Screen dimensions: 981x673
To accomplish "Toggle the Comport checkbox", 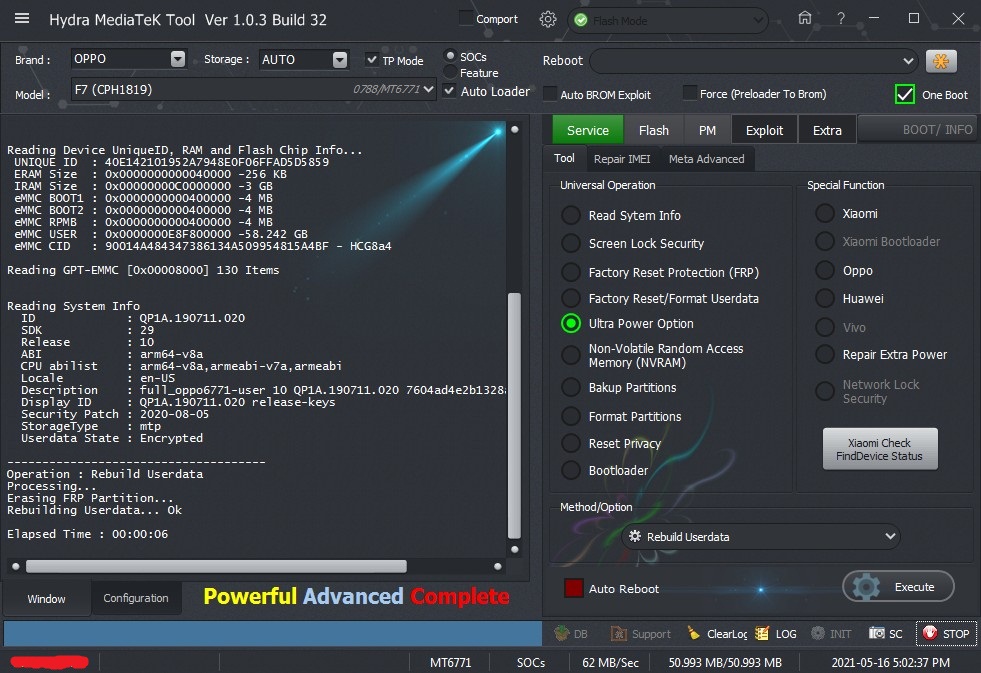I will (x=465, y=18).
